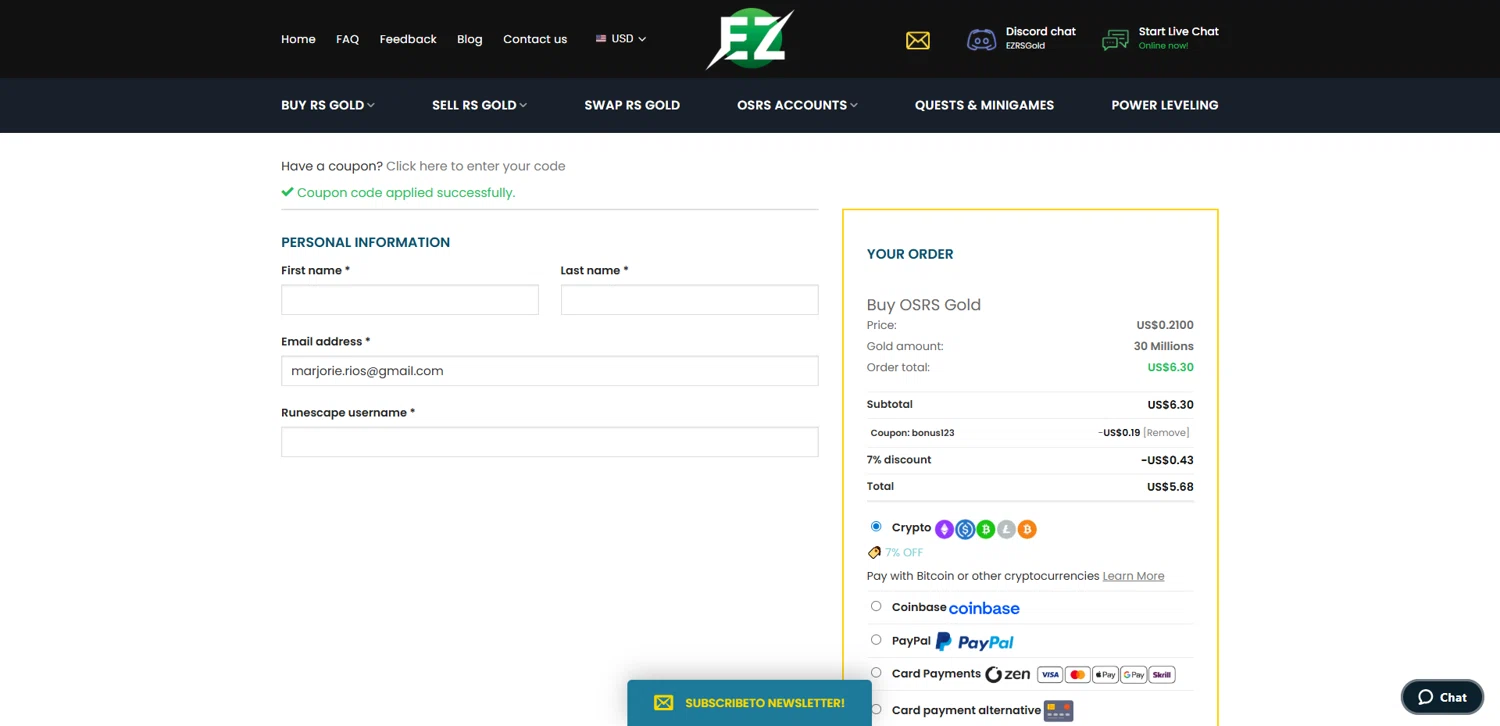Click the 7% OFF price tag icon

874,552
